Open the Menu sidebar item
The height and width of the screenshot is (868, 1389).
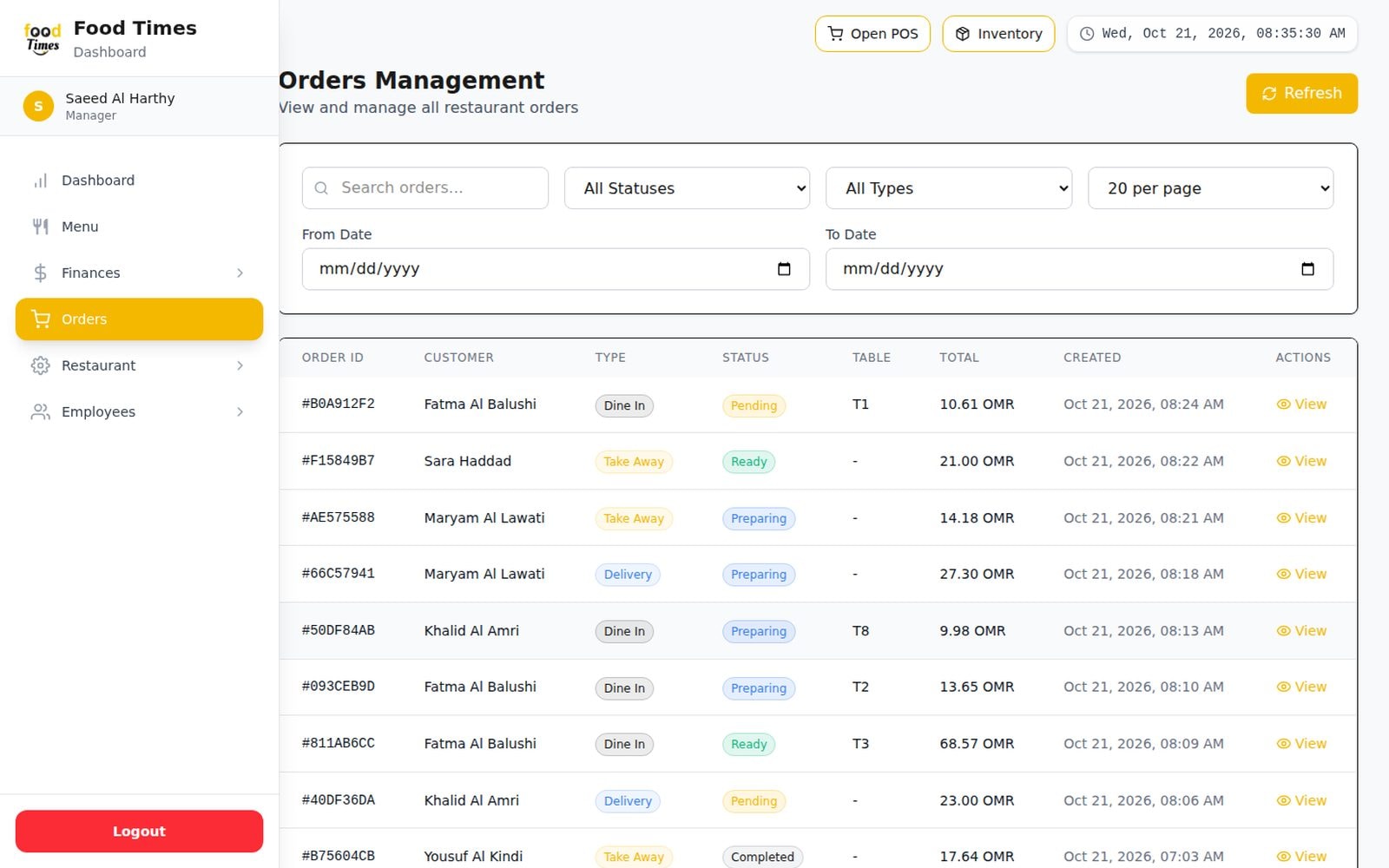tap(139, 227)
